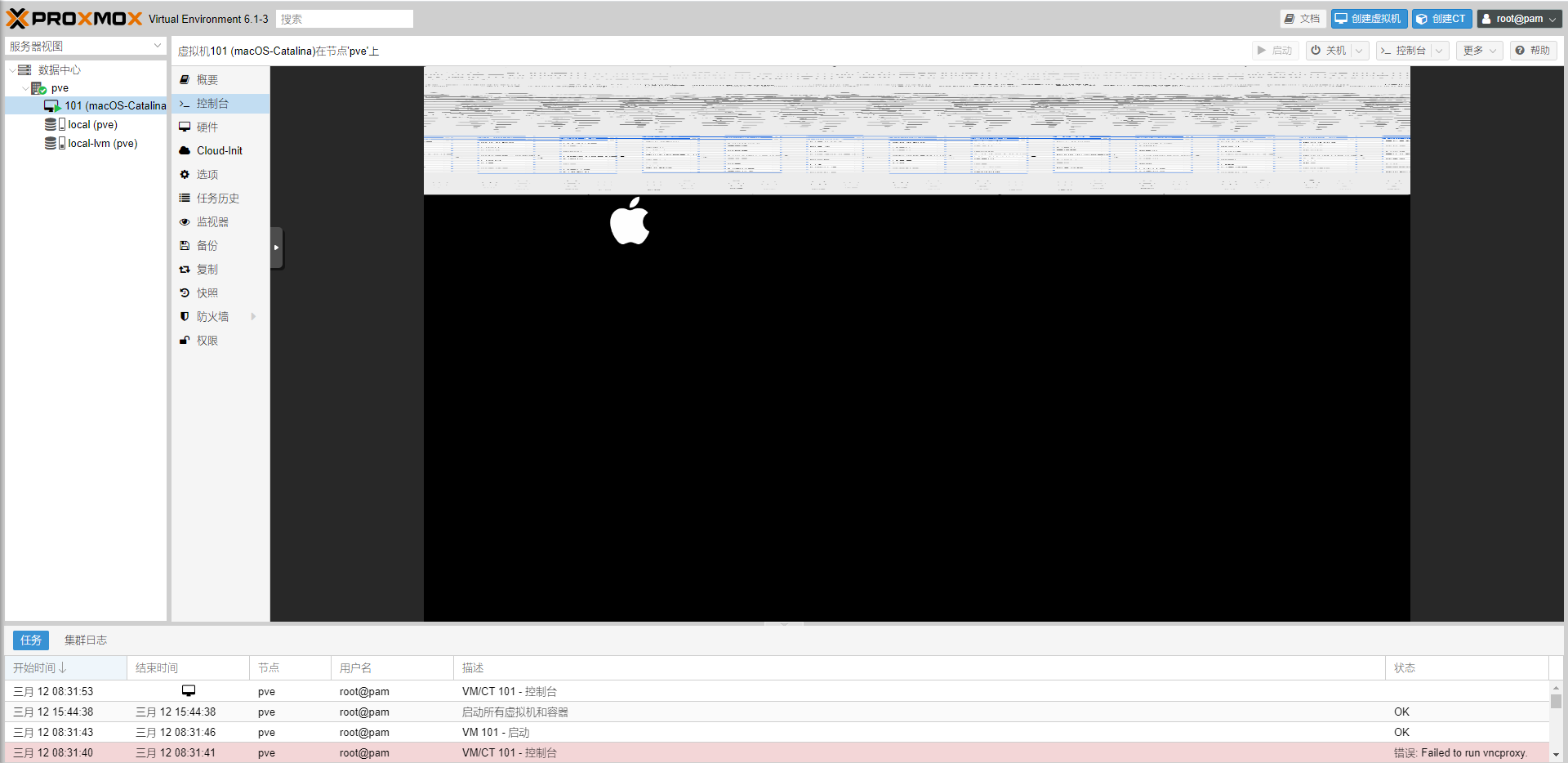The width and height of the screenshot is (1568, 763).
Task: Click the 创建CT button
Action: [1441, 19]
